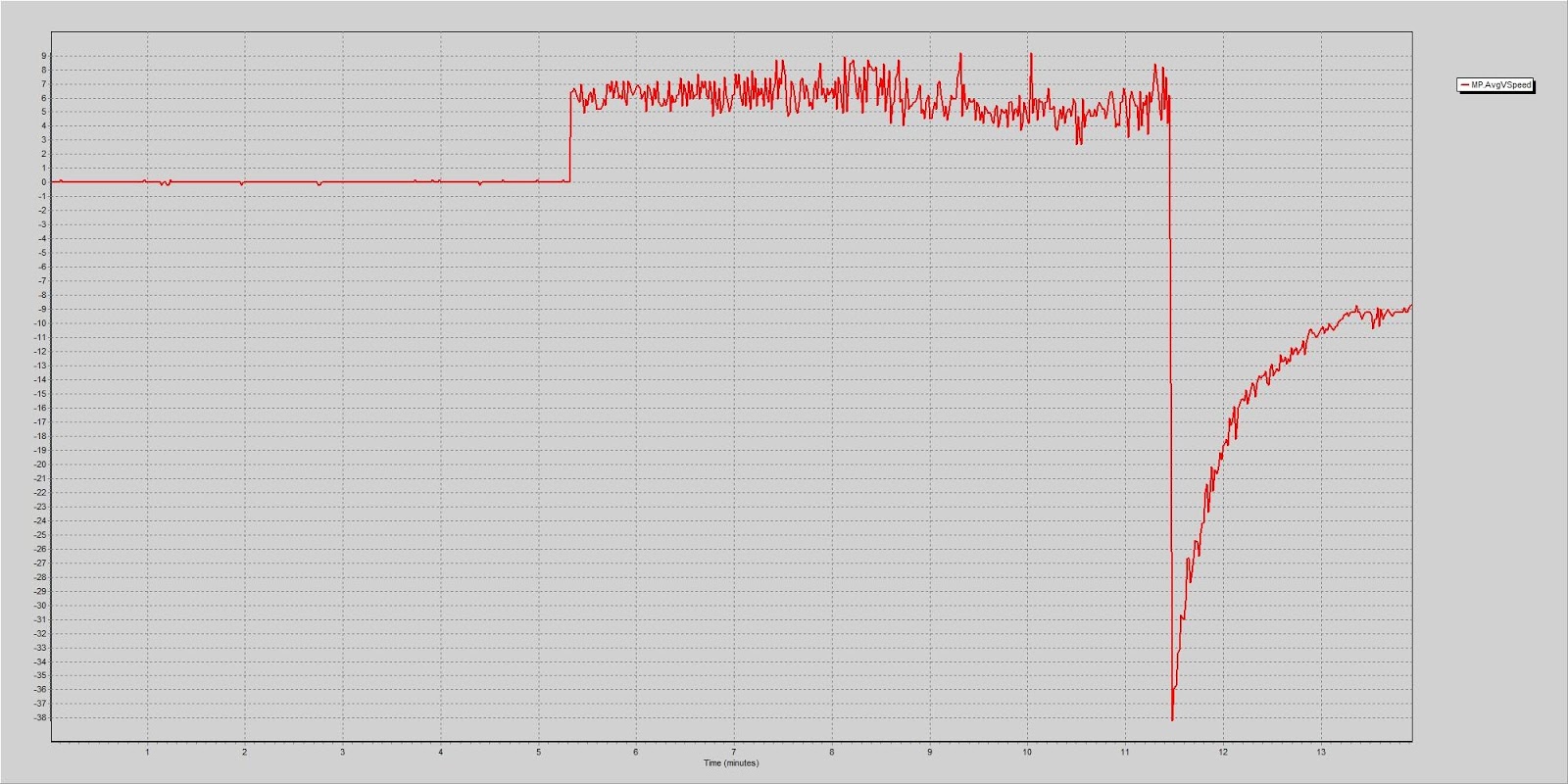Click the x-axis label '5'
This screenshot has width=1568, height=784.
[538, 752]
